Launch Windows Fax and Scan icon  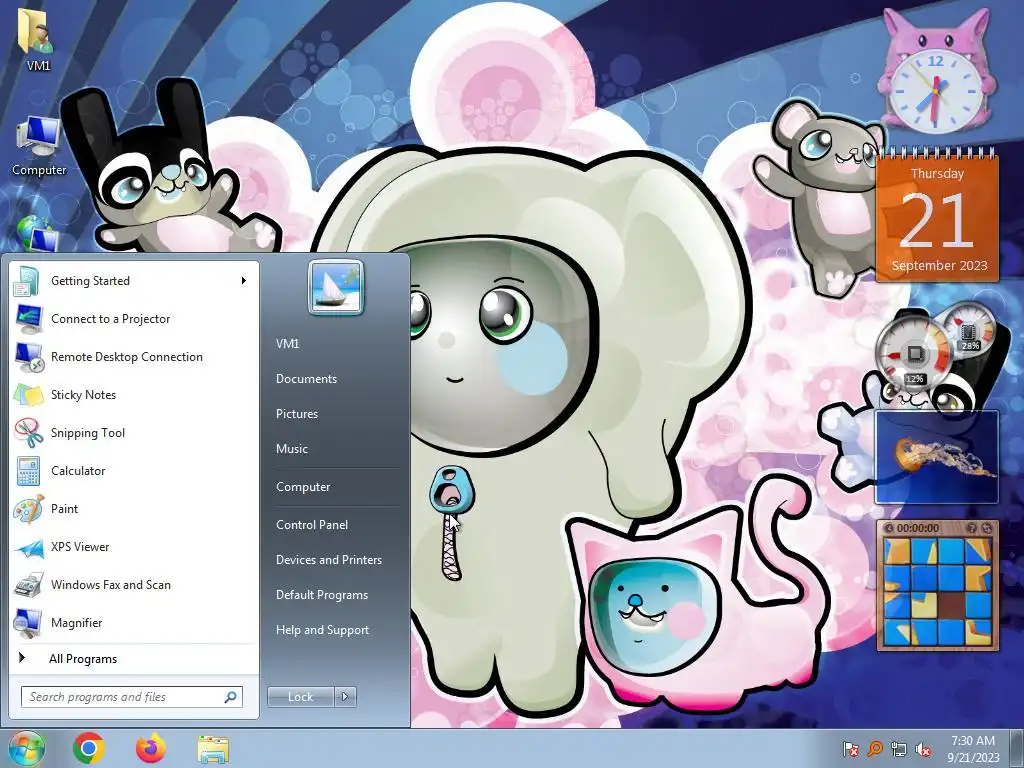click(29, 584)
